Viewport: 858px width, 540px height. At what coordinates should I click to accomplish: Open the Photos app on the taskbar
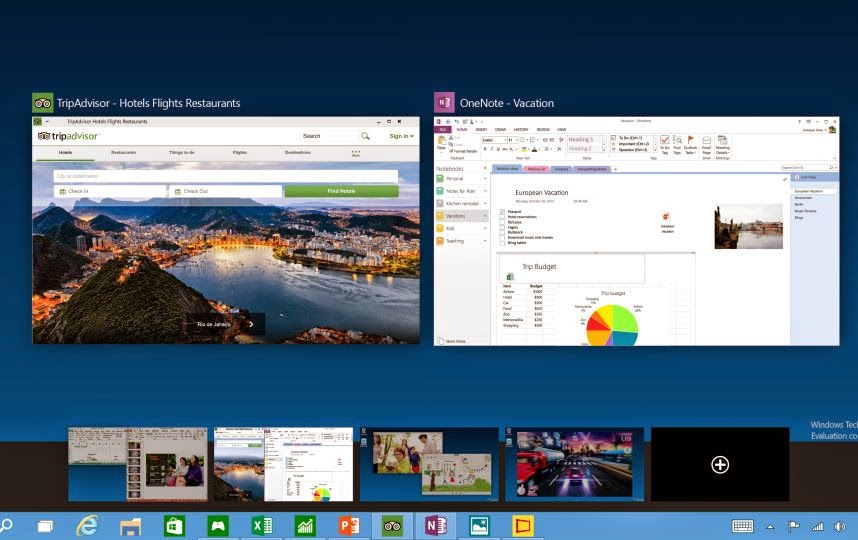(479, 526)
